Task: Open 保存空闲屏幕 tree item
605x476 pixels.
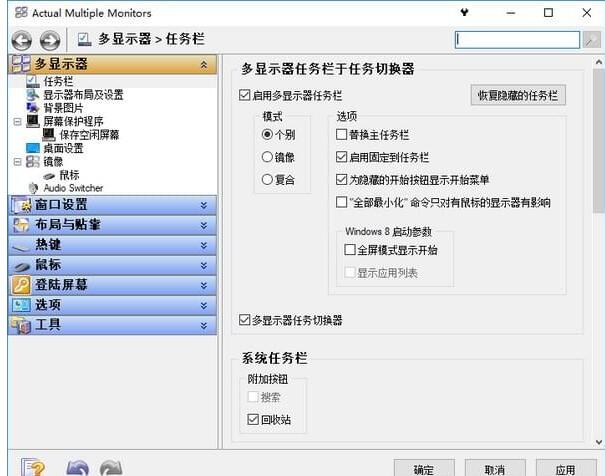Action: pos(89,135)
